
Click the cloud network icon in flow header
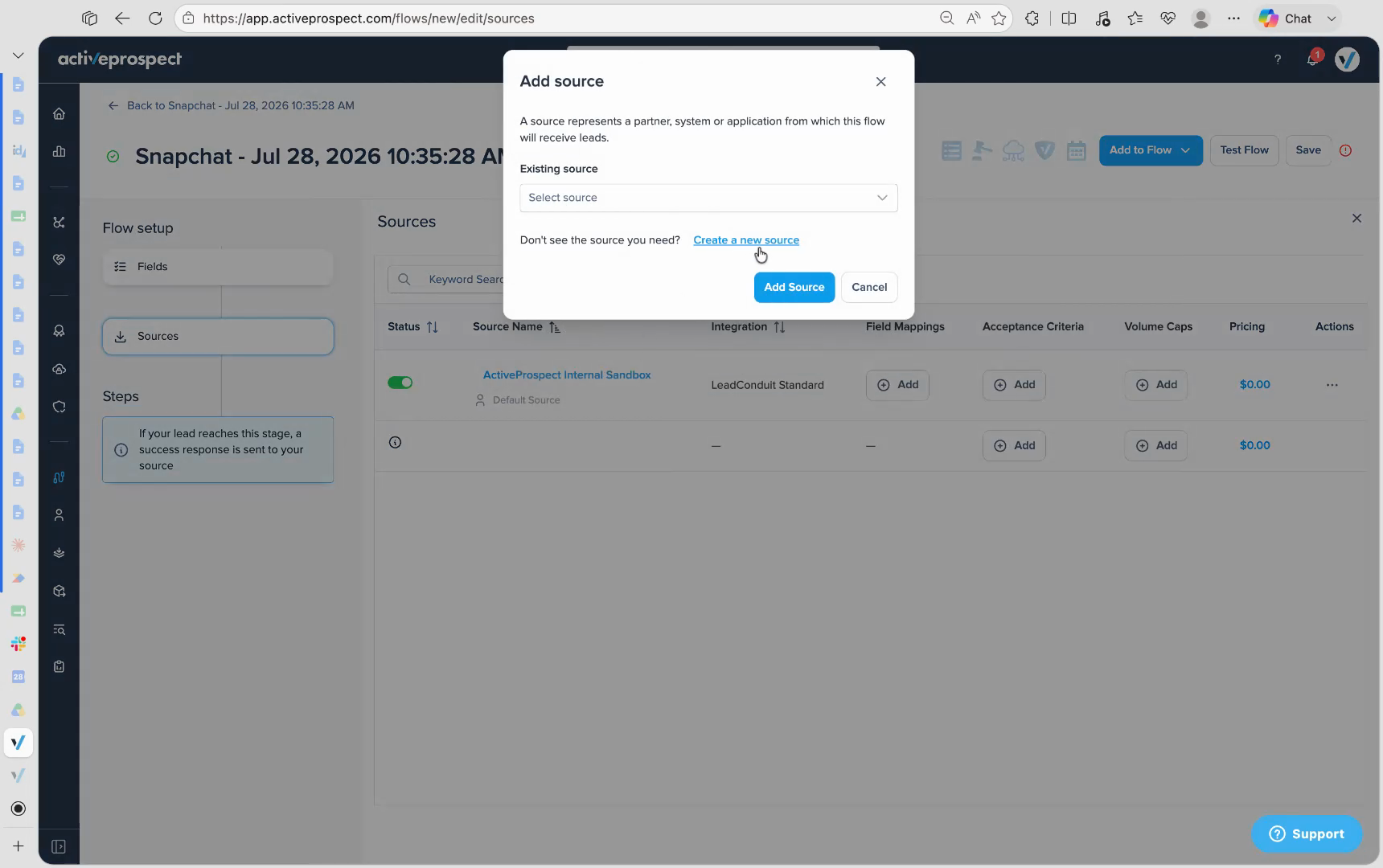[1013, 150]
